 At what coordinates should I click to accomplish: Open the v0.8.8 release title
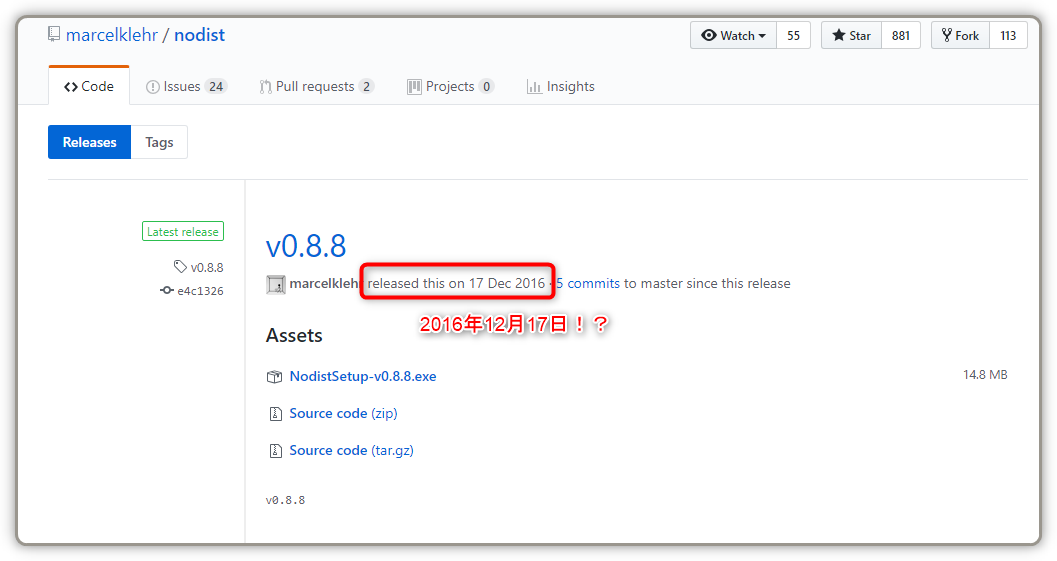point(306,246)
